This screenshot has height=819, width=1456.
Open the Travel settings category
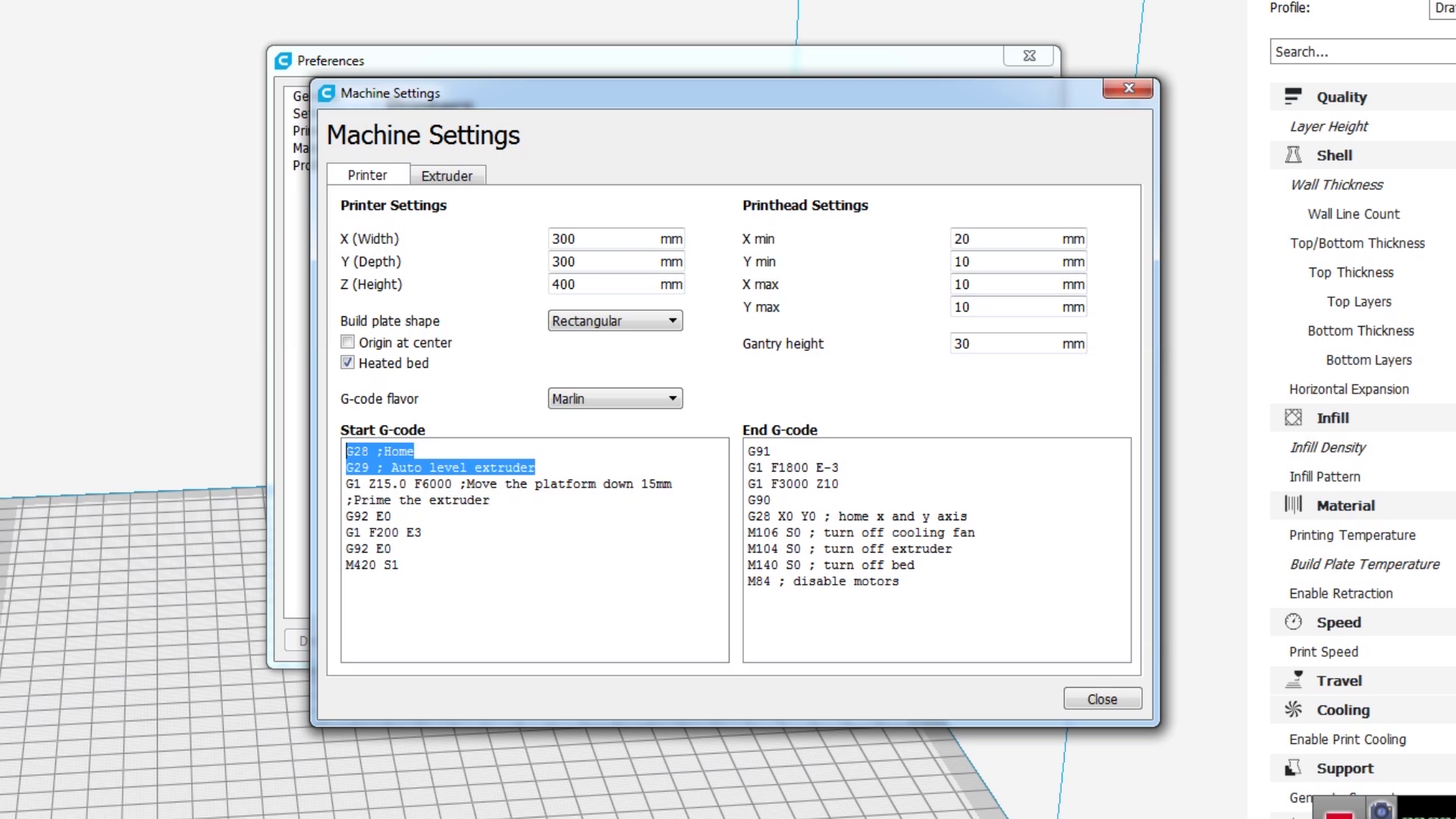click(1339, 680)
